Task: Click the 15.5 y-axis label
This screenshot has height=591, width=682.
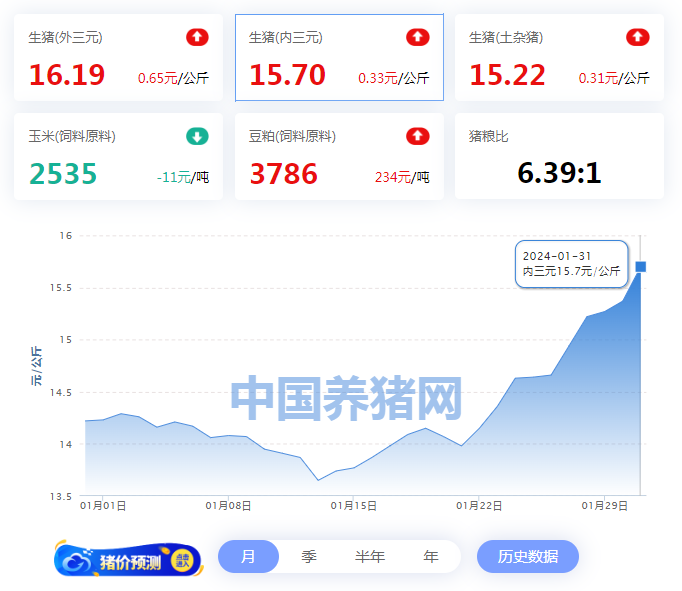Action: coord(61,288)
